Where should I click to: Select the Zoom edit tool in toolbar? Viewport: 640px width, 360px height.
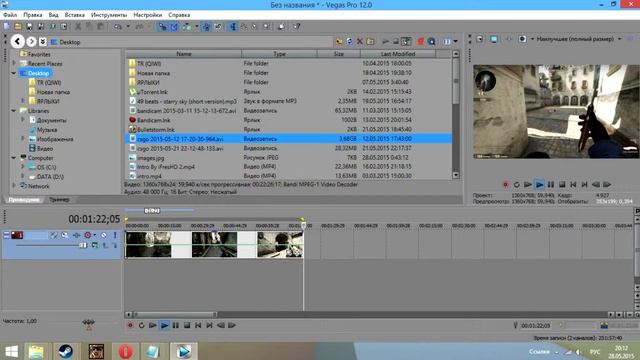click(x=267, y=27)
